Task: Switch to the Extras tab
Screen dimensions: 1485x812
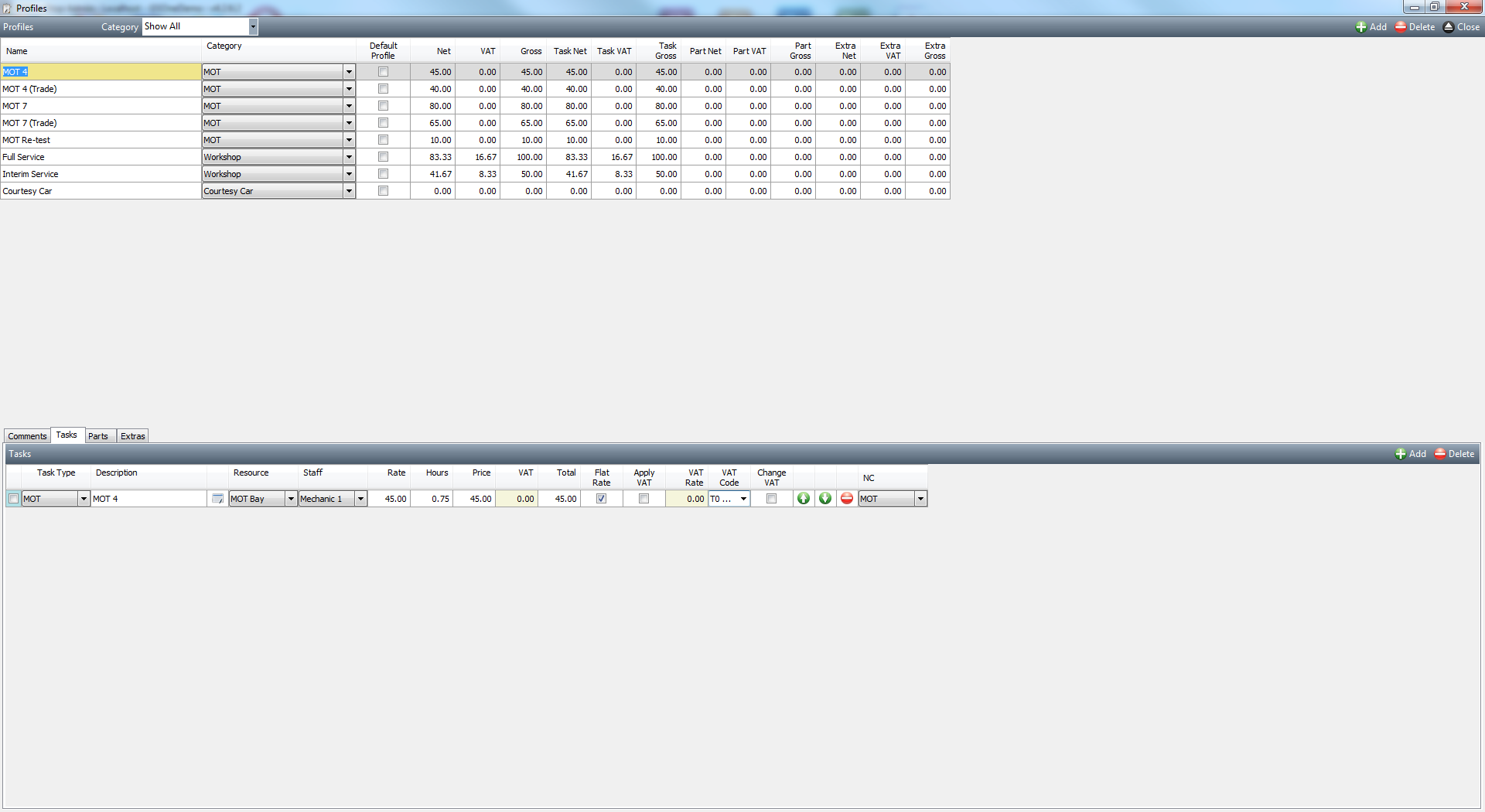Action: pos(133,436)
